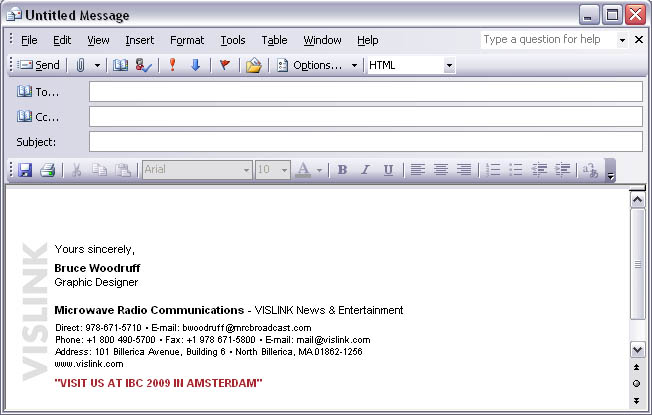Click the Increase Indent icon
Screen dimensions: 652x415
[x=562, y=170]
